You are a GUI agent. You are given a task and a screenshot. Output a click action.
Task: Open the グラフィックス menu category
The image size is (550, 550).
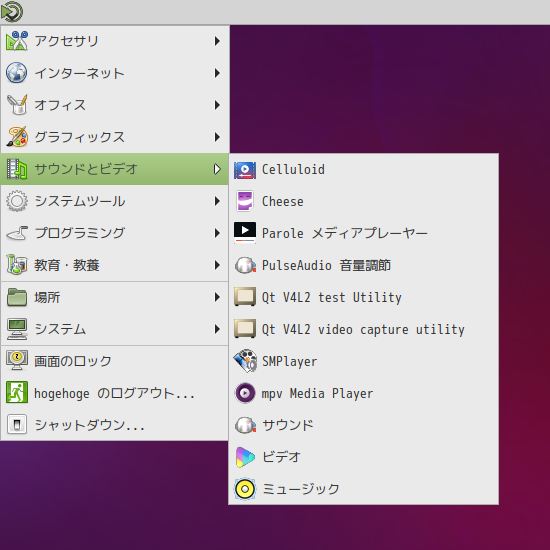[115, 137]
